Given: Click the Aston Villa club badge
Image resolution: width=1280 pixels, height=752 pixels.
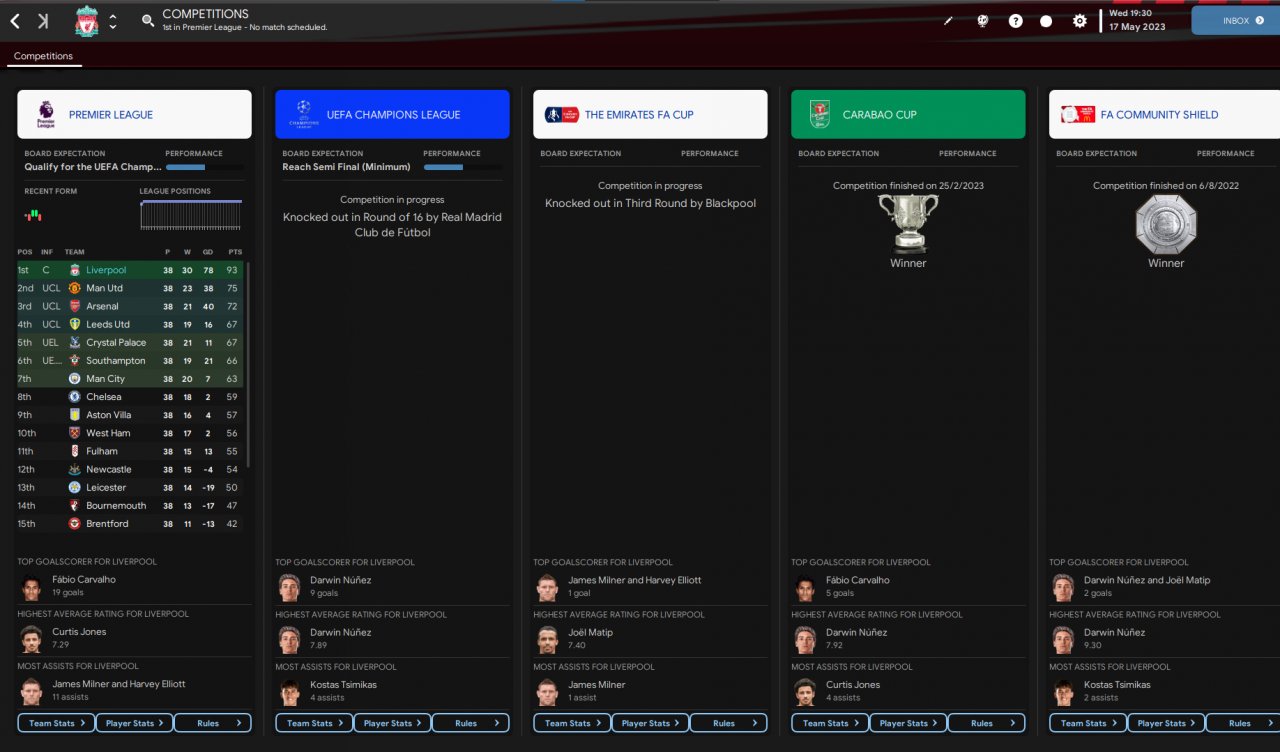Looking at the screenshot, I should [74, 415].
